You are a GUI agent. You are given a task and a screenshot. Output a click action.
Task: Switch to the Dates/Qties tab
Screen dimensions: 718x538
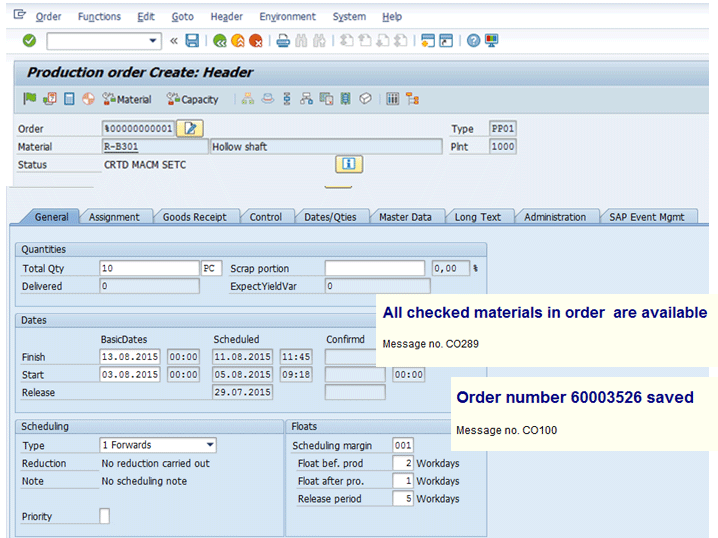point(330,217)
